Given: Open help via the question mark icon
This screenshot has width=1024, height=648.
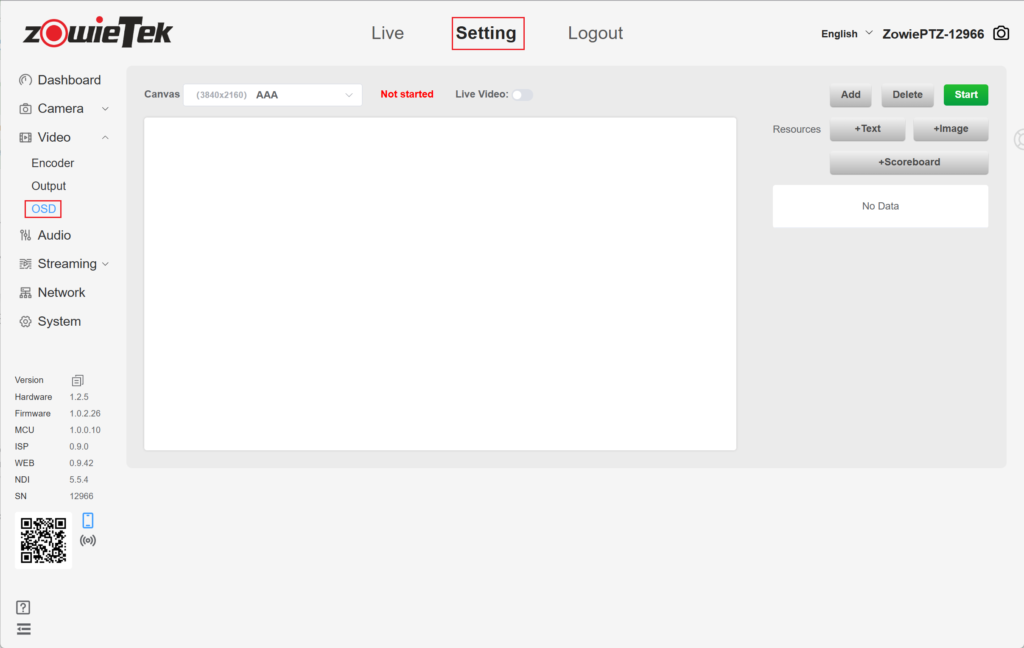Looking at the screenshot, I should (x=24, y=607).
